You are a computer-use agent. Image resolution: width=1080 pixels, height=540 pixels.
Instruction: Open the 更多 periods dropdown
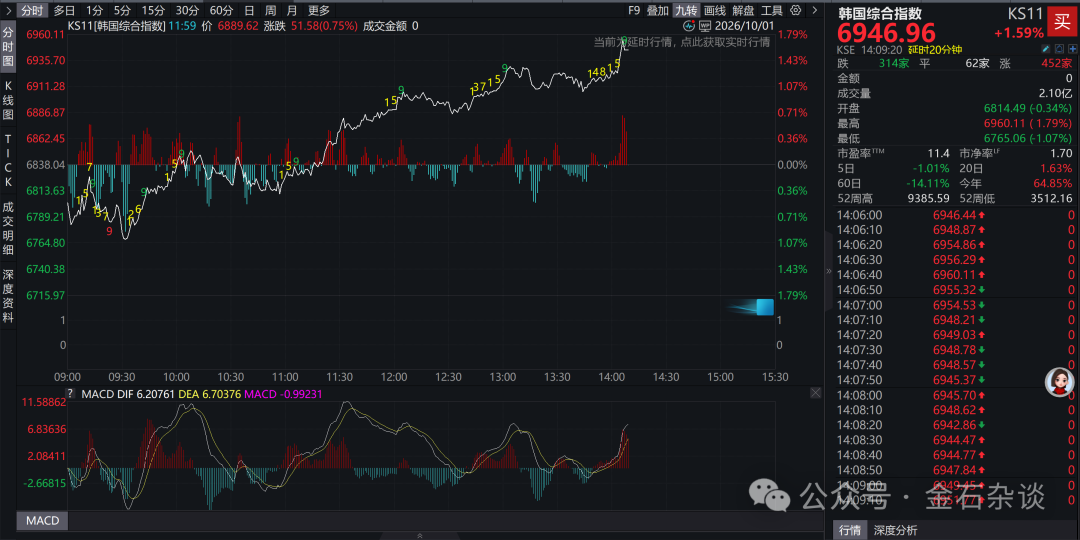[319, 10]
